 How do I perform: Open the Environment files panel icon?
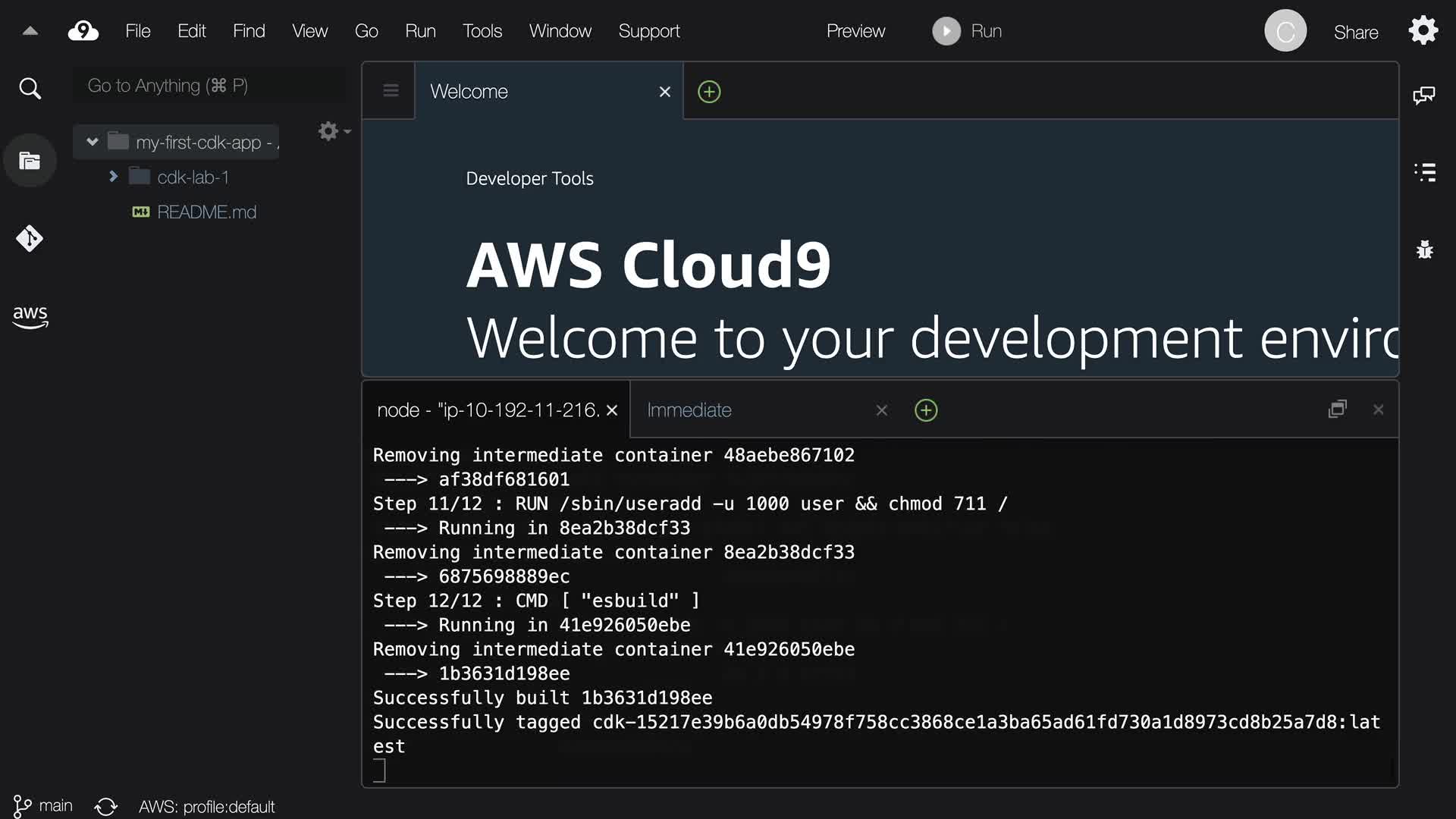click(30, 161)
